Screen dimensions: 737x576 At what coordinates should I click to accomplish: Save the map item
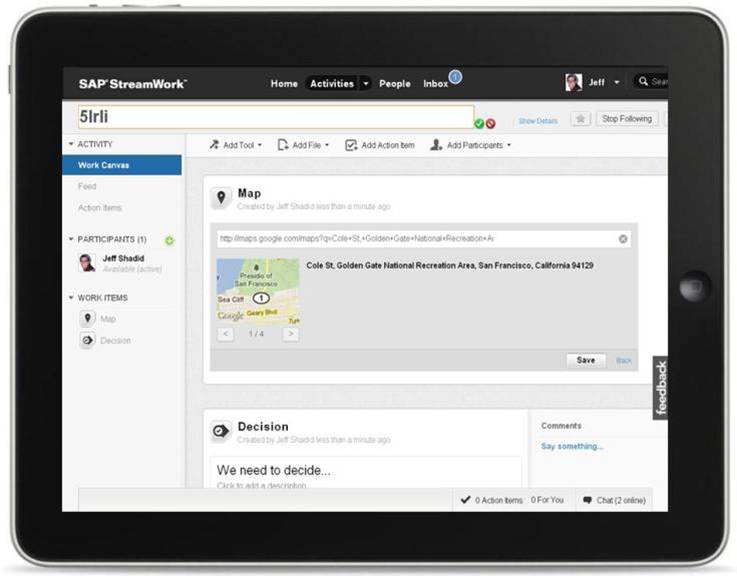pyautogui.click(x=586, y=360)
